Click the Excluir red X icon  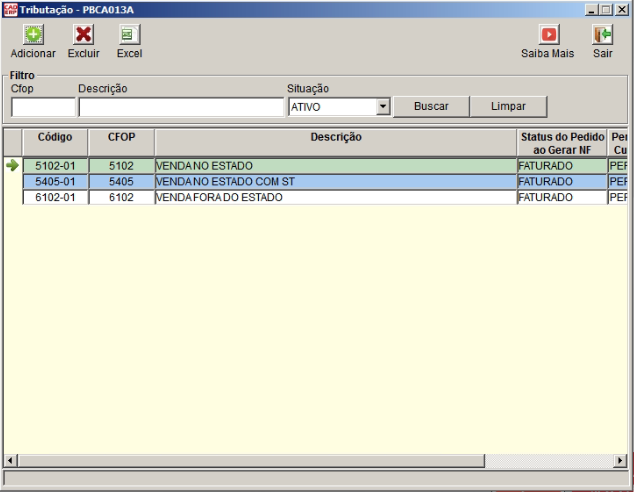(83, 35)
